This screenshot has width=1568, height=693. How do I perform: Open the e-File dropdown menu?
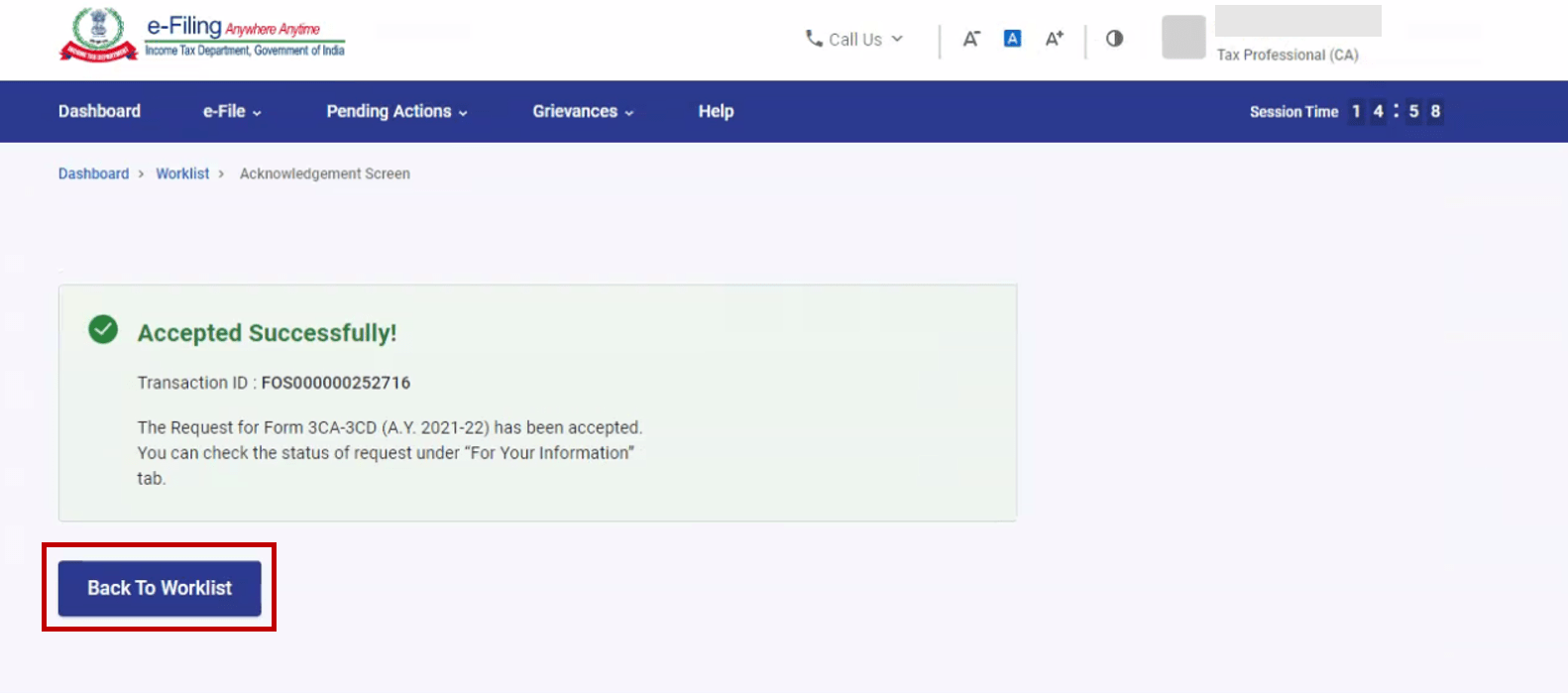(x=232, y=111)
